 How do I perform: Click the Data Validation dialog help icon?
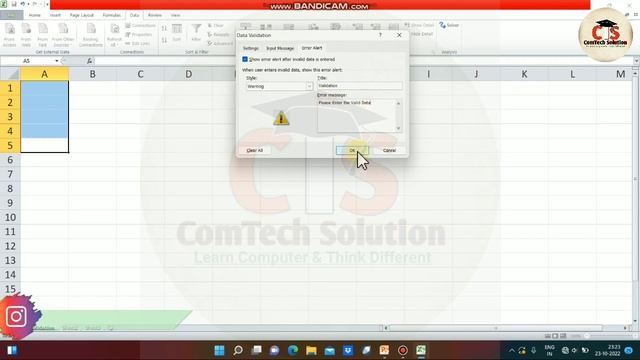tap(380, 35)
